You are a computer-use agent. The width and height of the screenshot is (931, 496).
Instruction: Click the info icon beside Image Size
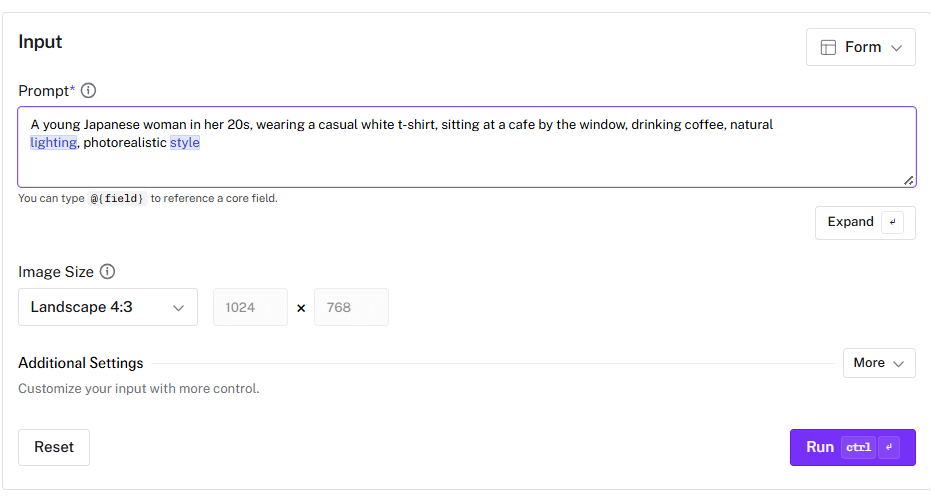pyautogui.click(x=108, y=272)
